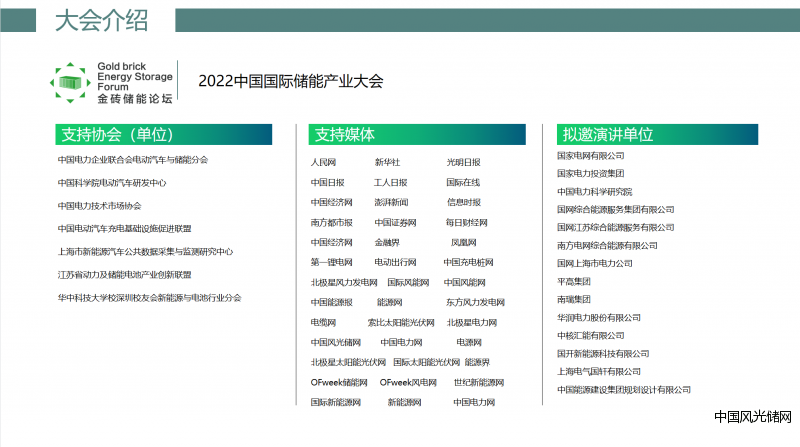Select the 支持协会（单位） section header
The height and width of the screenshot is (447, 800).
coord(164,135)
